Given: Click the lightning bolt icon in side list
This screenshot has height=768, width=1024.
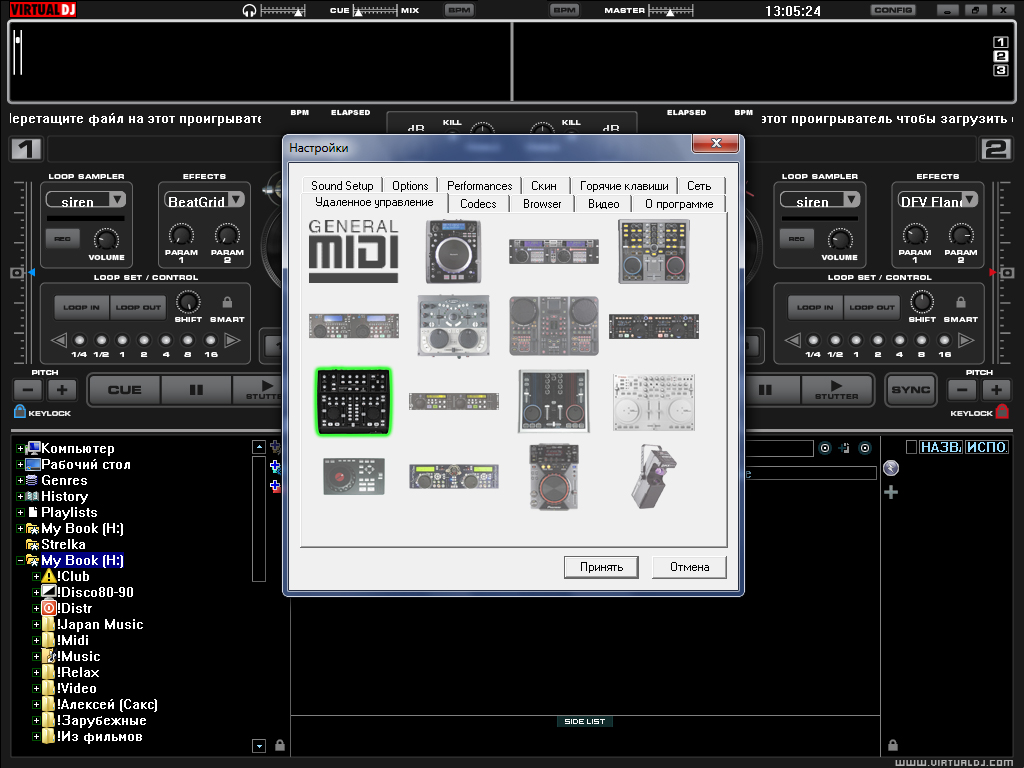Looking at the screenshot, I should (x=891, y=468).
